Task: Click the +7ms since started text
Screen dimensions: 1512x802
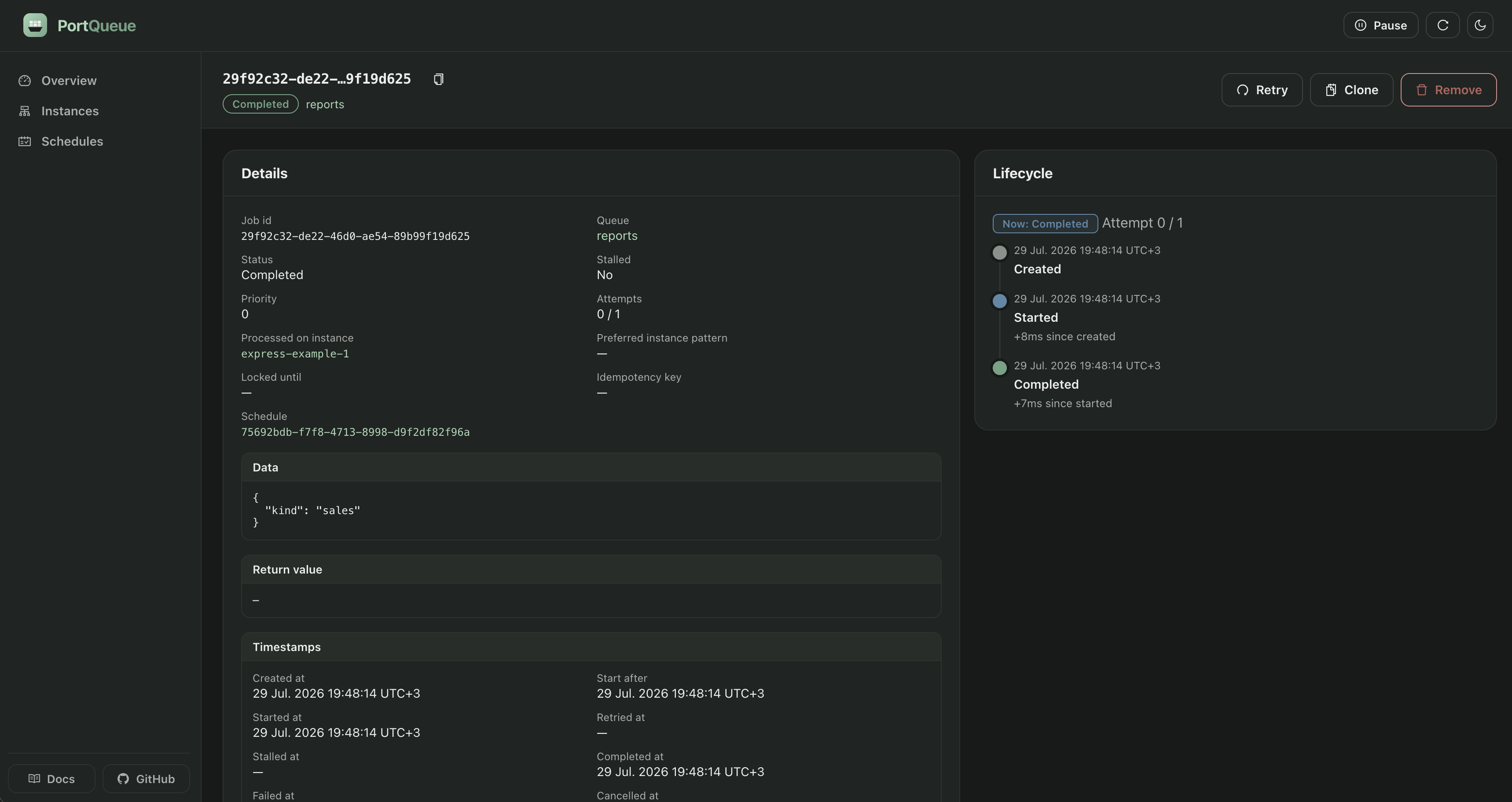Action: coord(1062,403)
